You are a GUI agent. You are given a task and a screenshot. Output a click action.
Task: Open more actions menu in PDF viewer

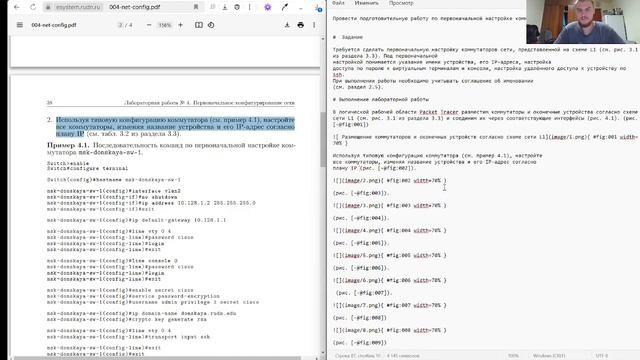[314, 25]
